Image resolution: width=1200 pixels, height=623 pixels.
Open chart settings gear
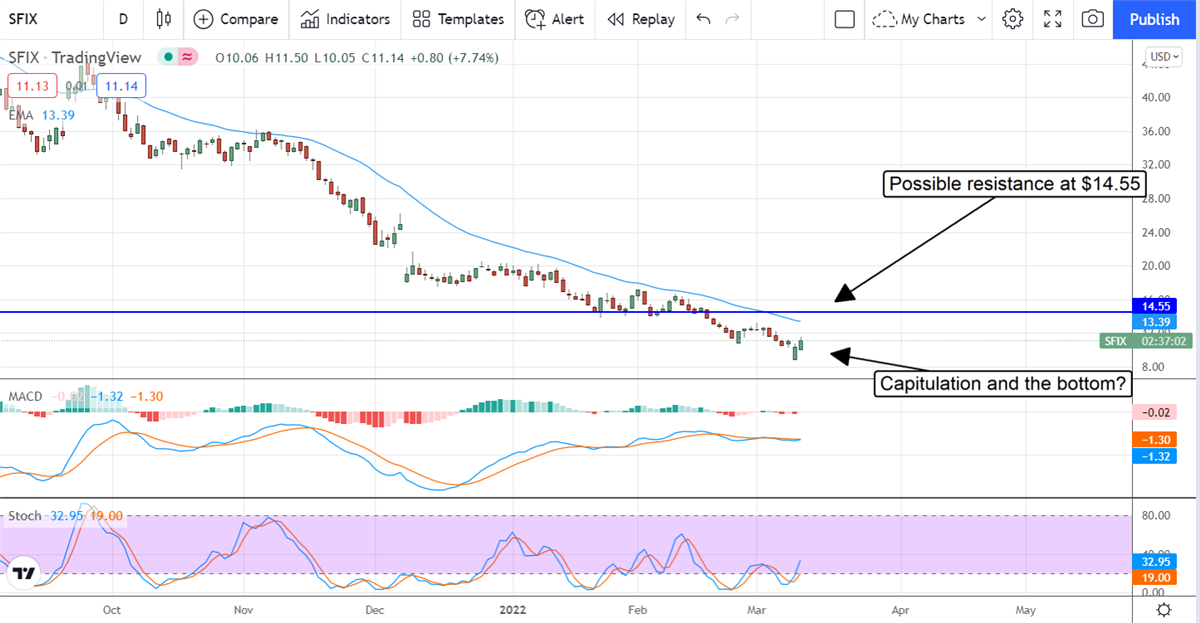click(1013, 19)
